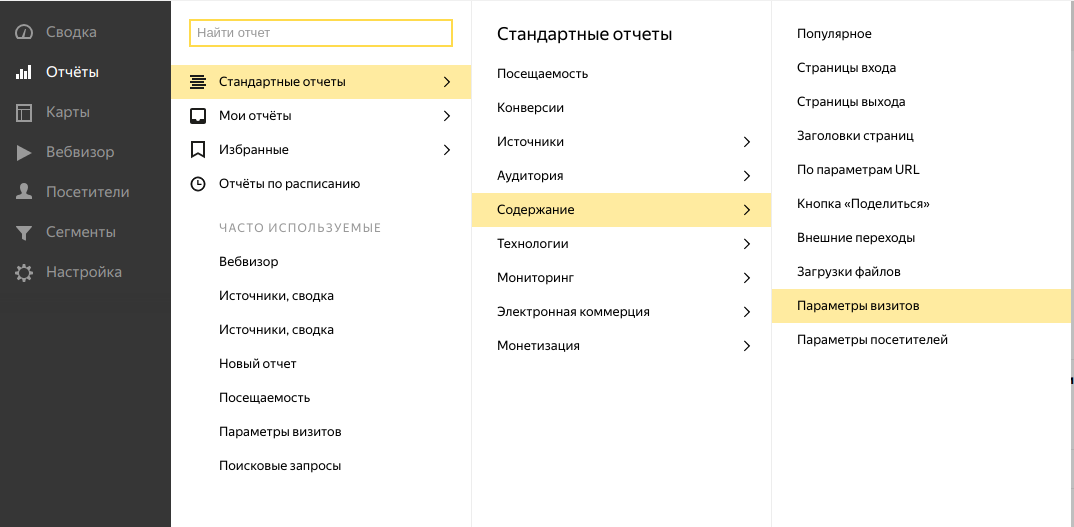Viewport: 1074px width, 527px height.
Task: Click the Найти отчет search field
Action: (x=320, y=33)
